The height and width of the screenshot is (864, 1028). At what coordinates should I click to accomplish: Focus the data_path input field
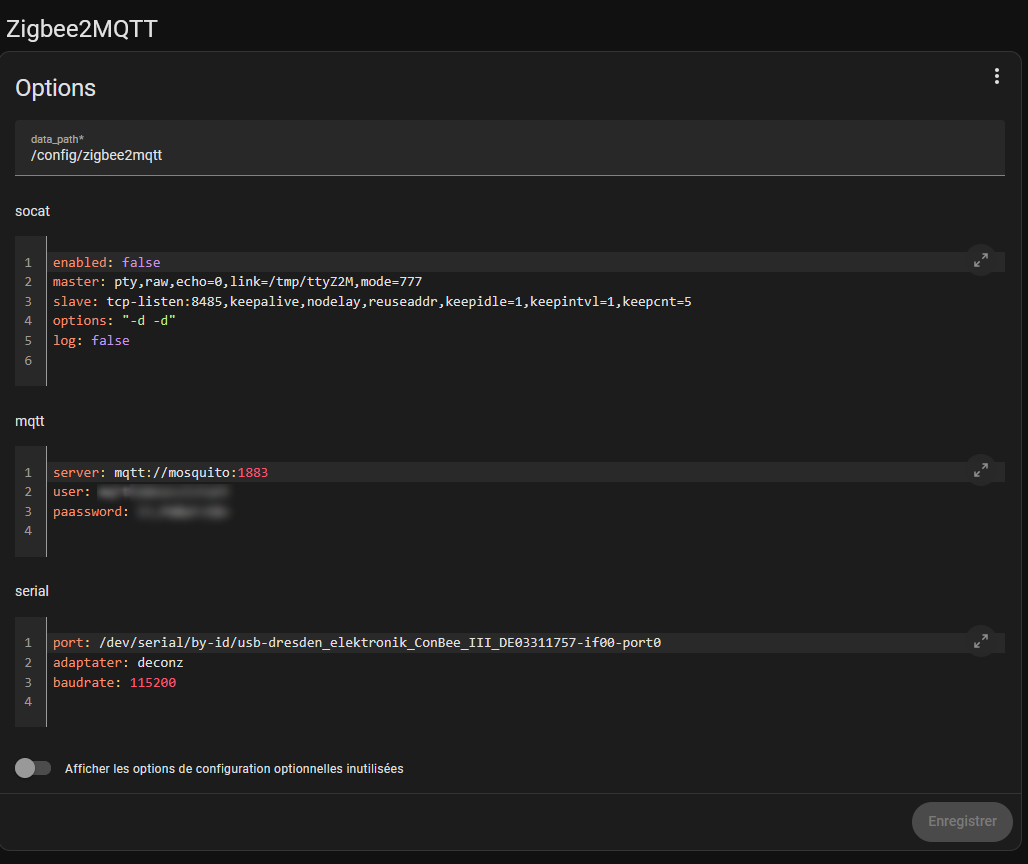510,155
